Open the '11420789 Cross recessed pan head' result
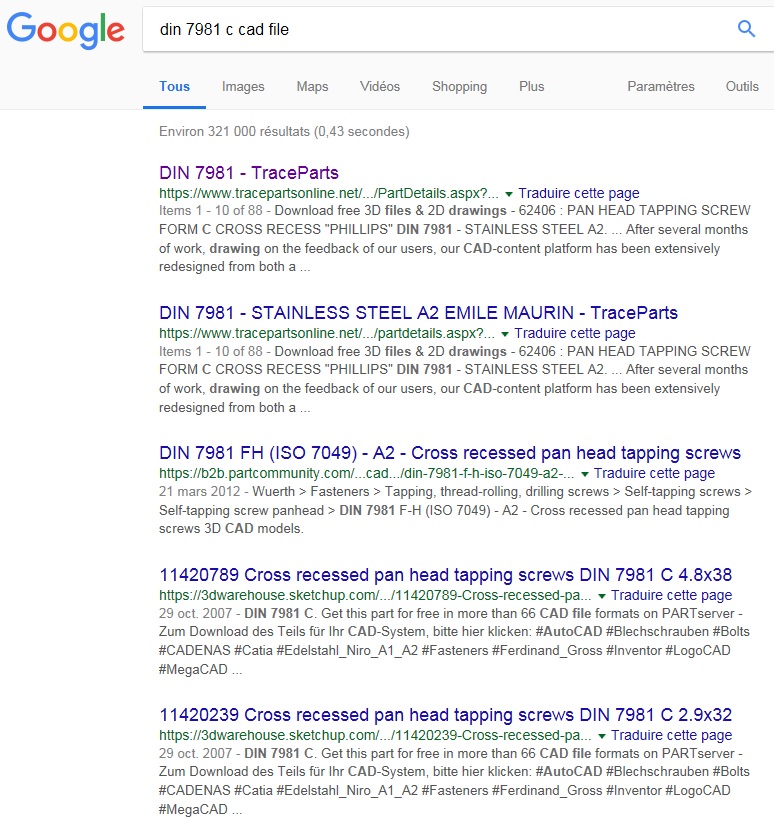 [445, 575]
